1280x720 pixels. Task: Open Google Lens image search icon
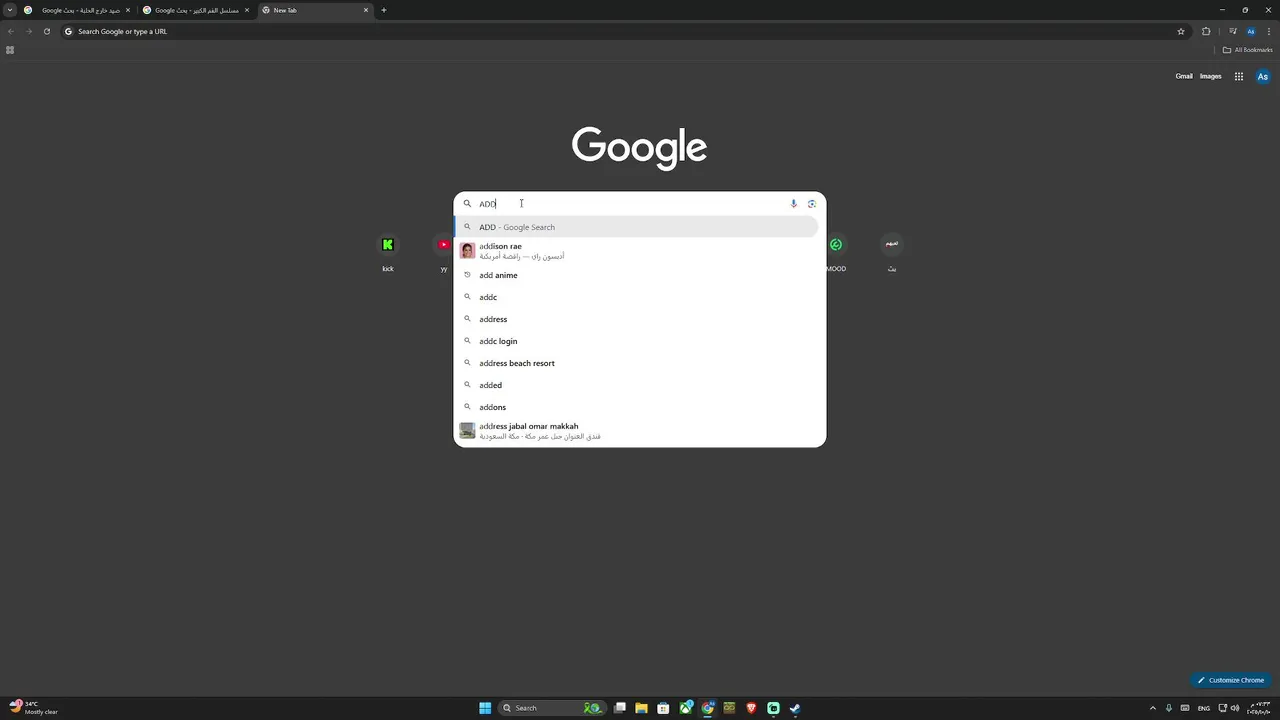tap(812, 204)
